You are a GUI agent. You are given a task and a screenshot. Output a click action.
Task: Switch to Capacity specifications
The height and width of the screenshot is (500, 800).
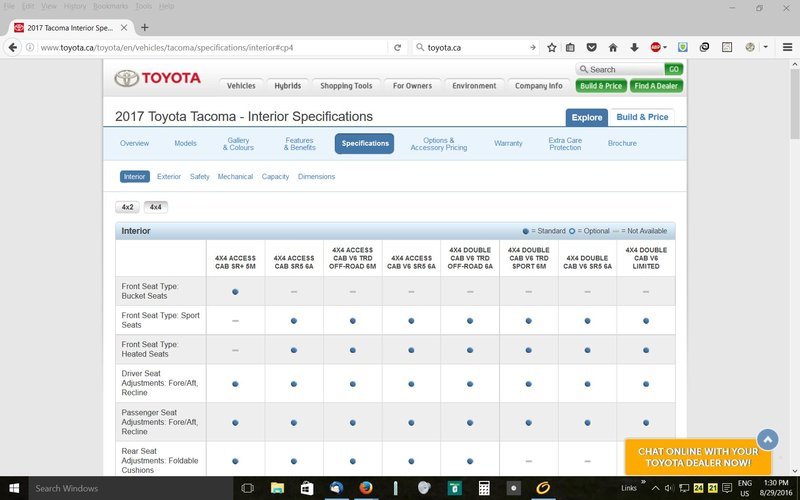[x=275, y=177]
